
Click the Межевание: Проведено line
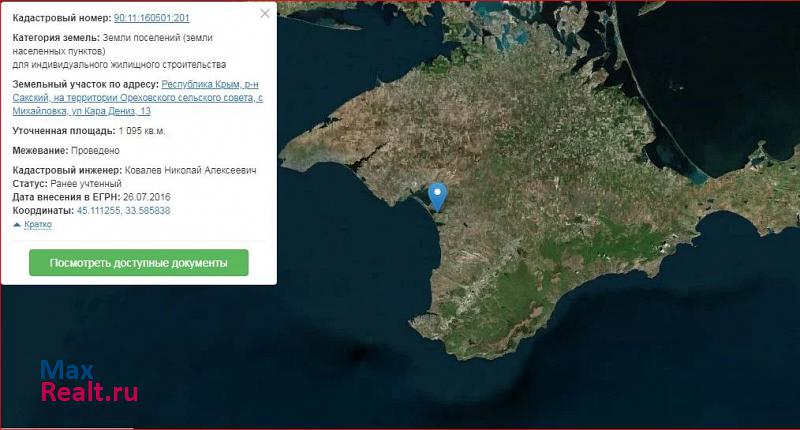tap(66, 151)
